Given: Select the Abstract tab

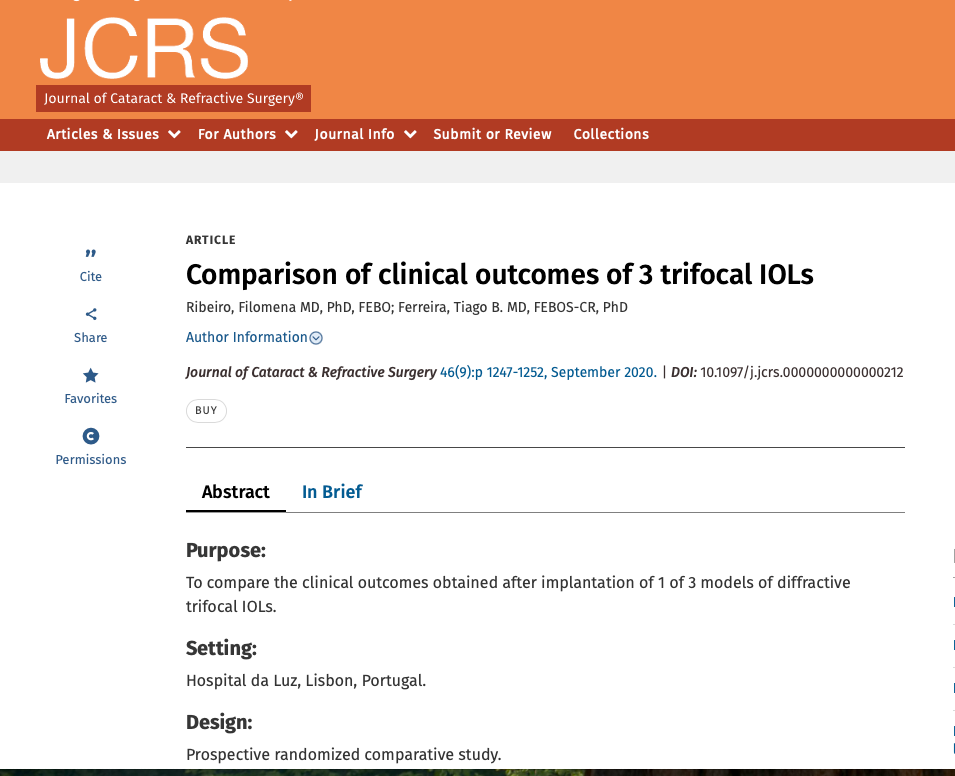Looking at the screenshot, I should tap(236, 492).
